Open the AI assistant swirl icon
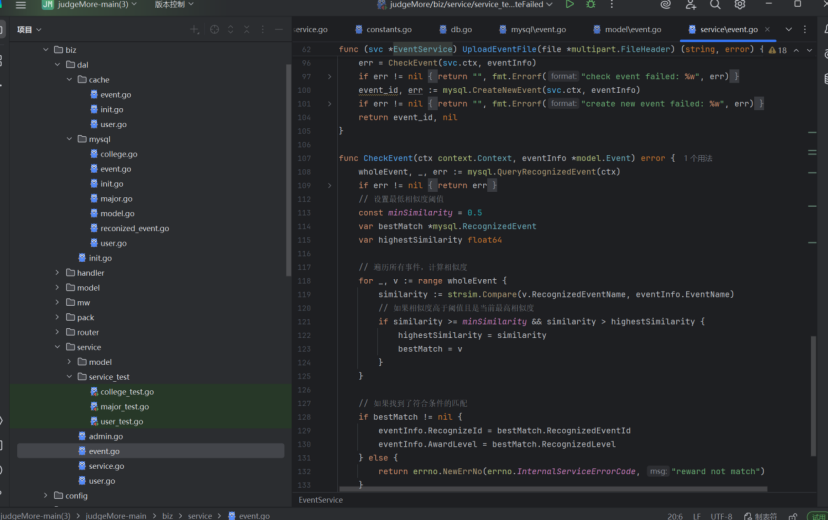 (665, 4)
